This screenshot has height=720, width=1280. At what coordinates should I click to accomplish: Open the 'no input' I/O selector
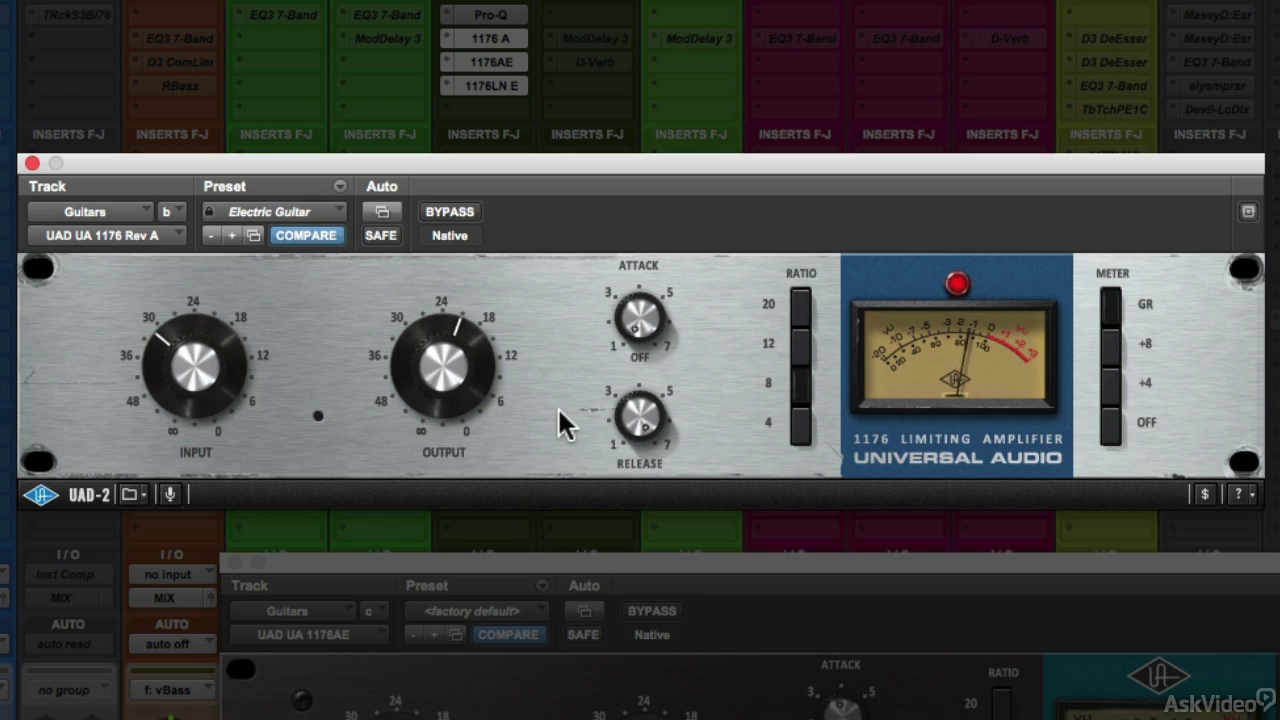(x=172, y=575)
